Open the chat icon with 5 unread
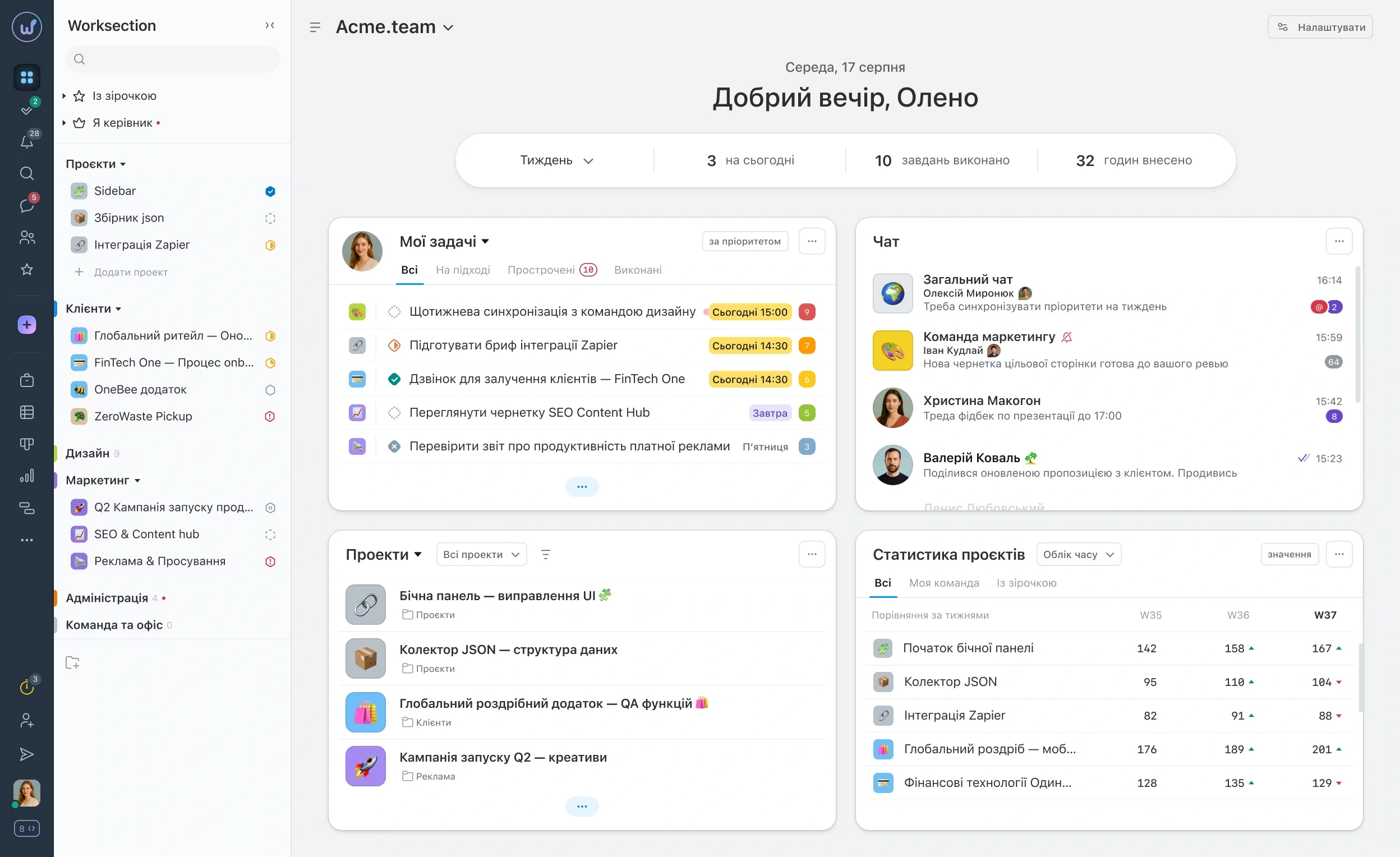The width and height of the screenshot is (1400, 857). coord(26,206)
